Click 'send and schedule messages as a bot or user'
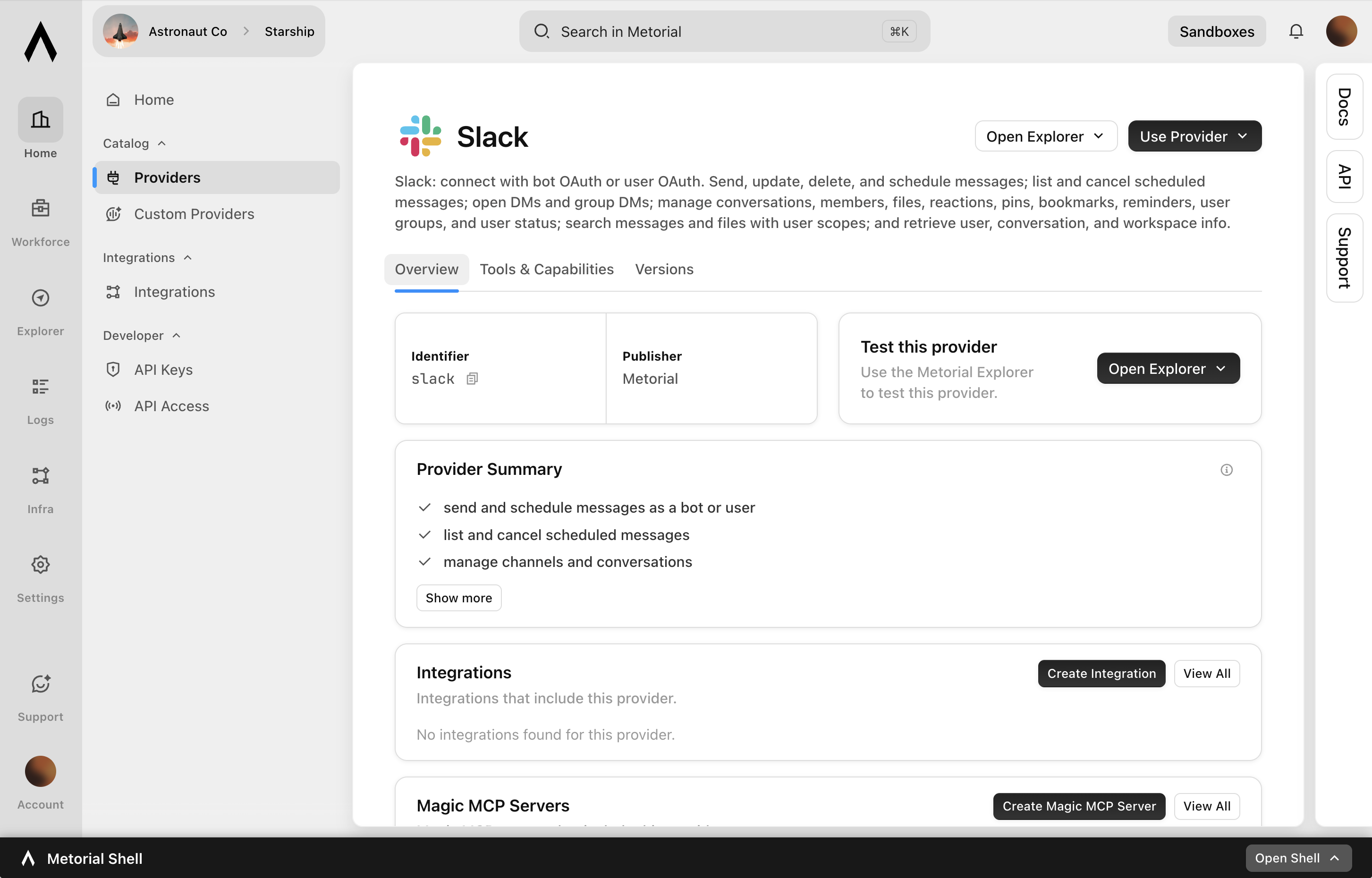The image size is (1372, 878). click(x=599, y=507)
